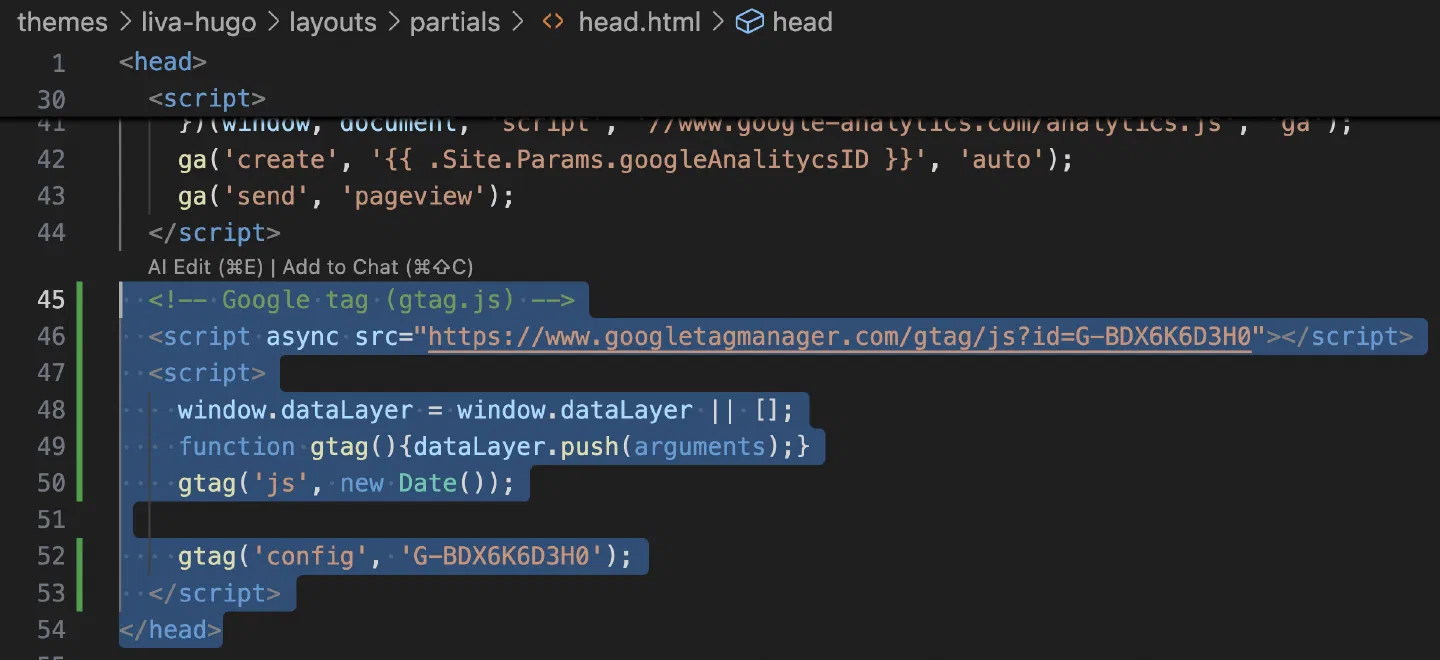1440x660 pixels.
Task: Click the HTML file icon beside head.html
Action: click(x=552, y=22)
